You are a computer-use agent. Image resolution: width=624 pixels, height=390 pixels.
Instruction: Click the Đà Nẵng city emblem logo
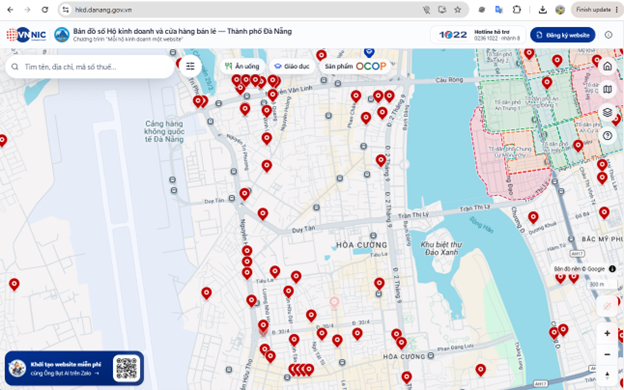pyautogui.click(x=62, y=35)
